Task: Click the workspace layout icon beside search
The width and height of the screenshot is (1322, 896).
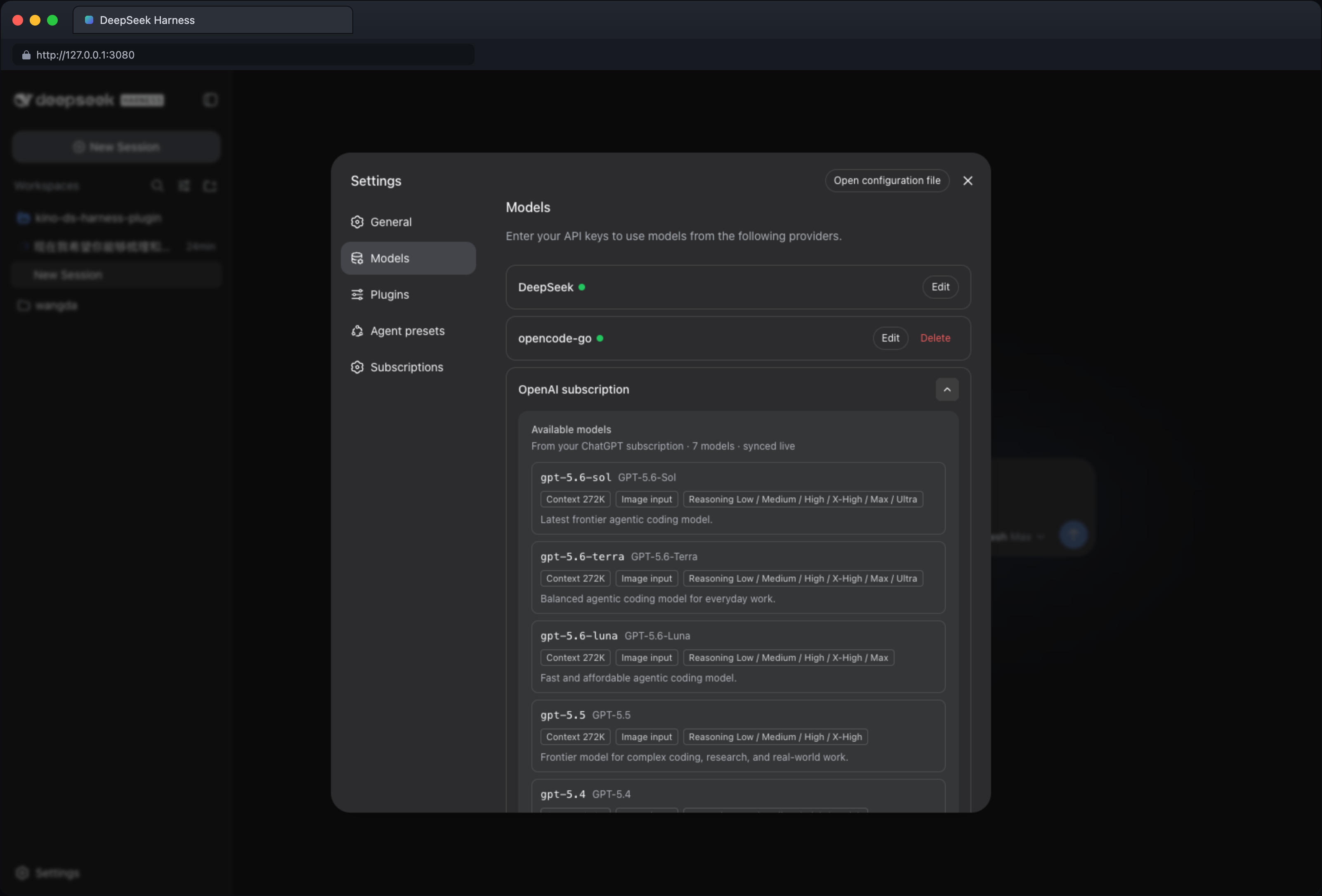Action: pyautogui.click(x=184, y=186)
